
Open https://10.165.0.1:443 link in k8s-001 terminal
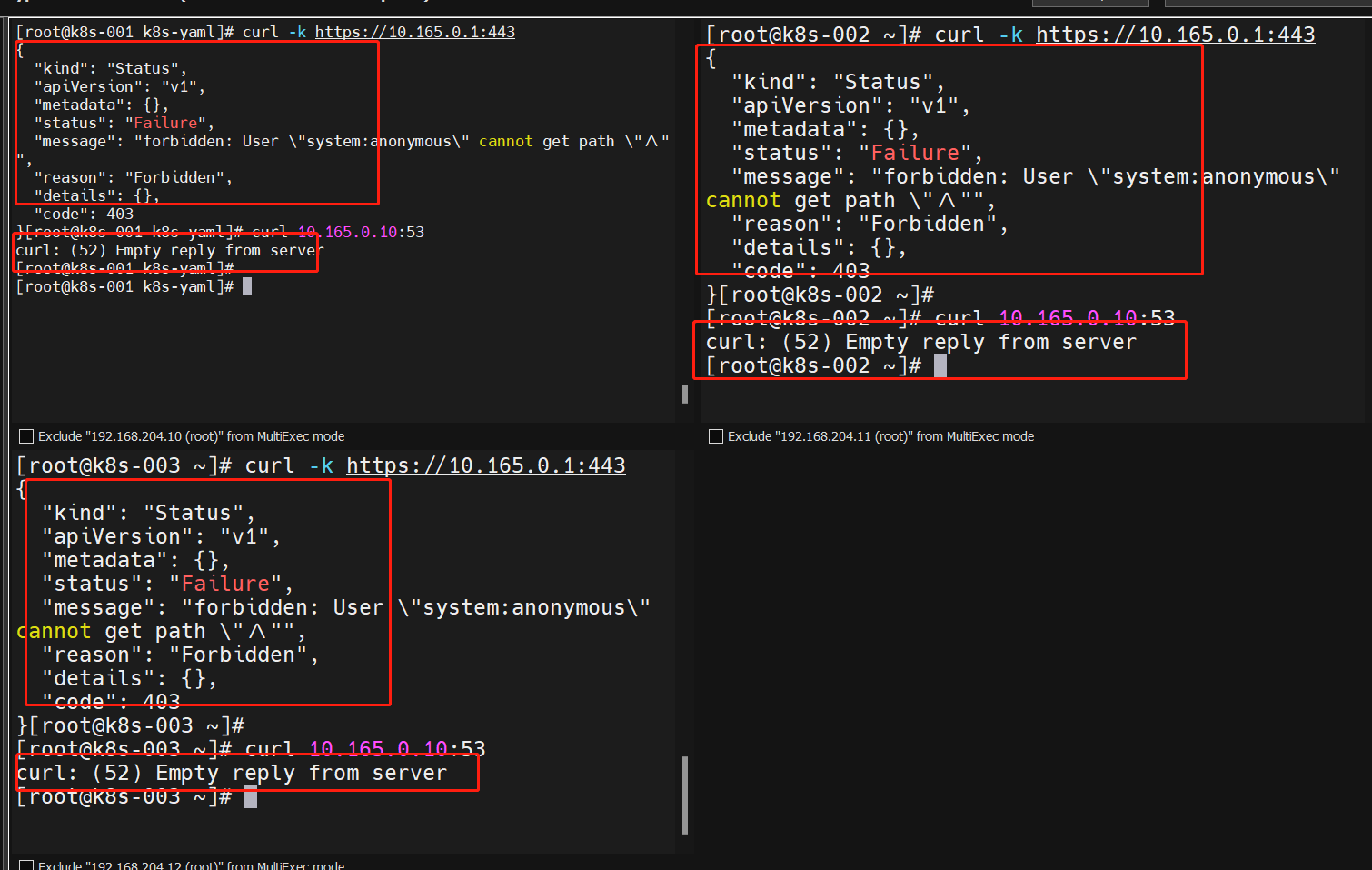415,32
